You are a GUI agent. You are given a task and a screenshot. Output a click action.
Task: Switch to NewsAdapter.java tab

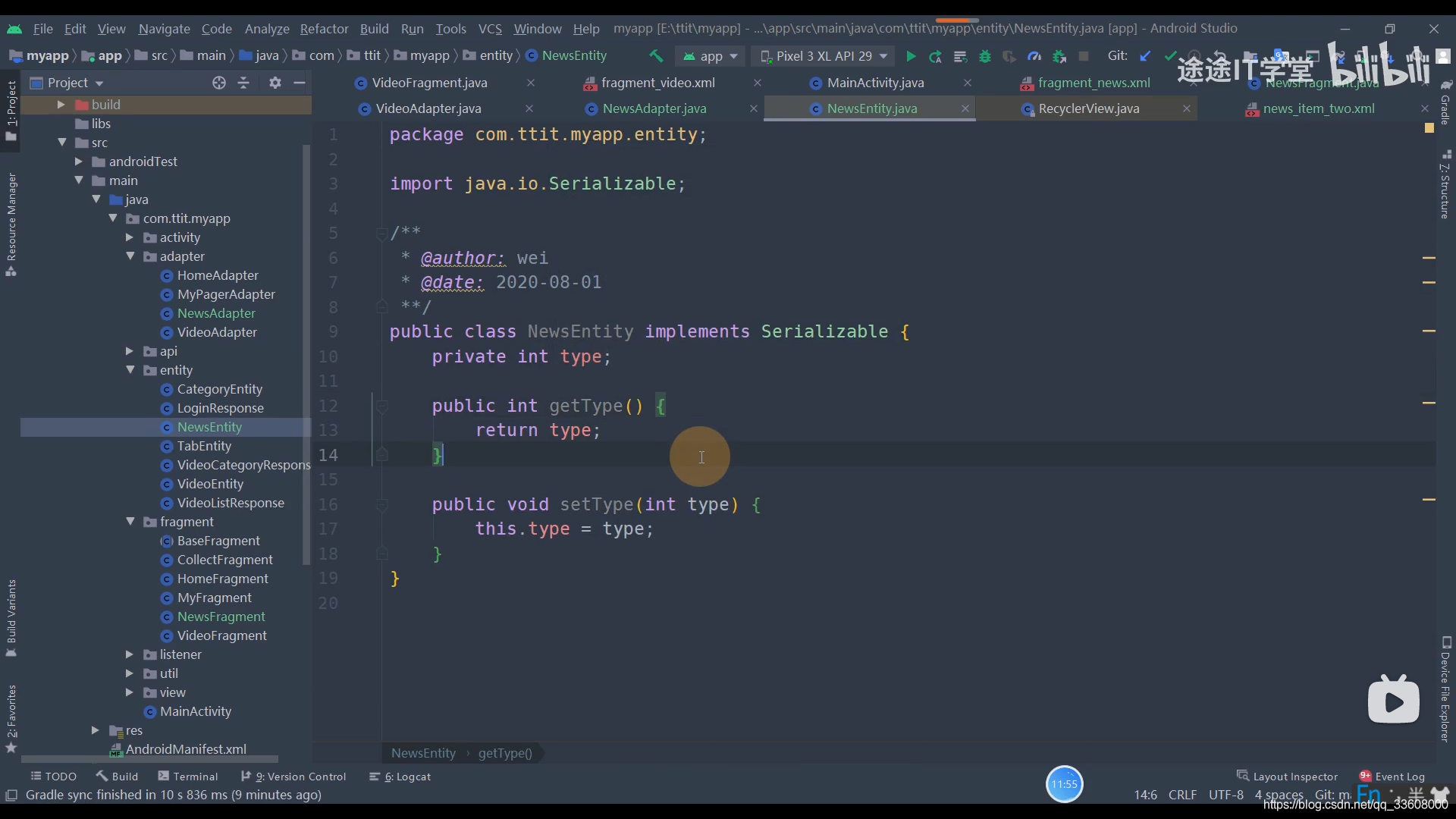(654, 108)
